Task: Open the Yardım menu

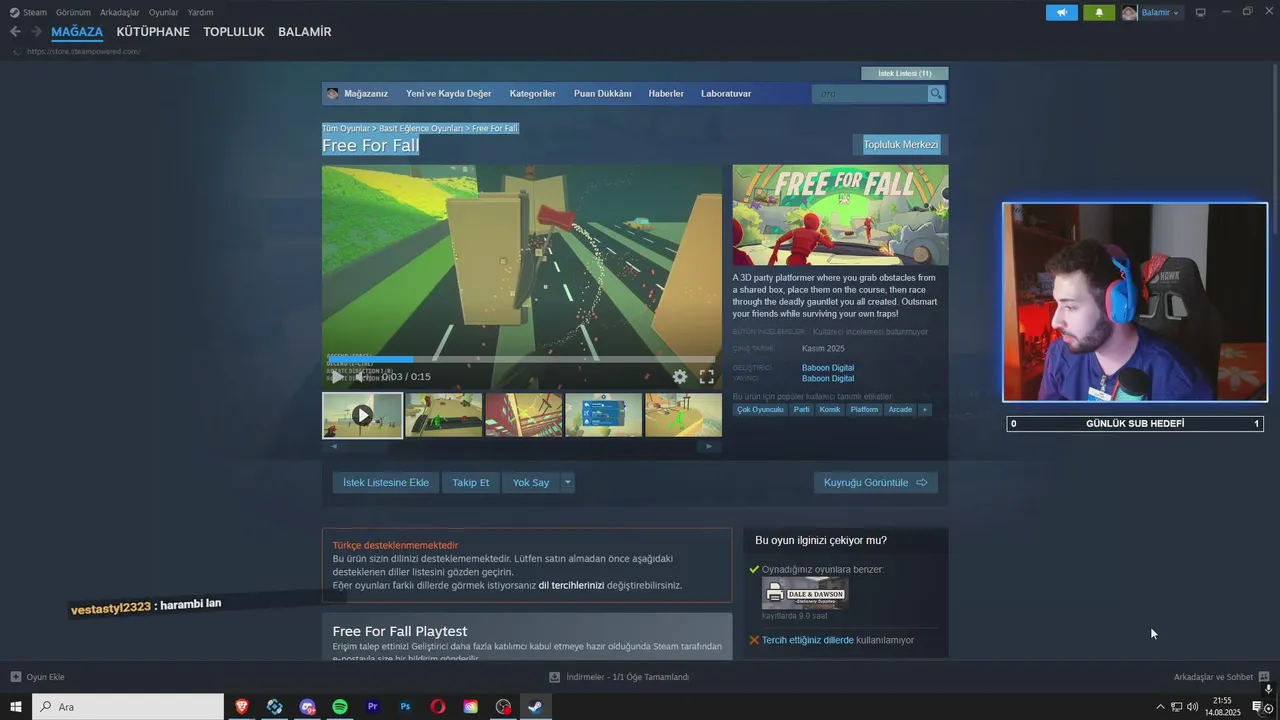Action: [200, 12]
